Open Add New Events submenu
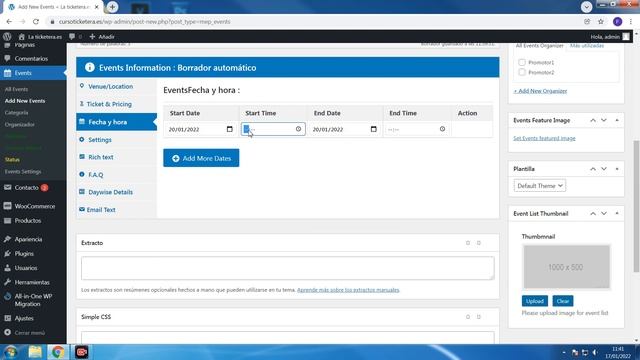Image resolution: width=640 pixels, height=360 pixels. pyautogui.click(x=25, y=101)
